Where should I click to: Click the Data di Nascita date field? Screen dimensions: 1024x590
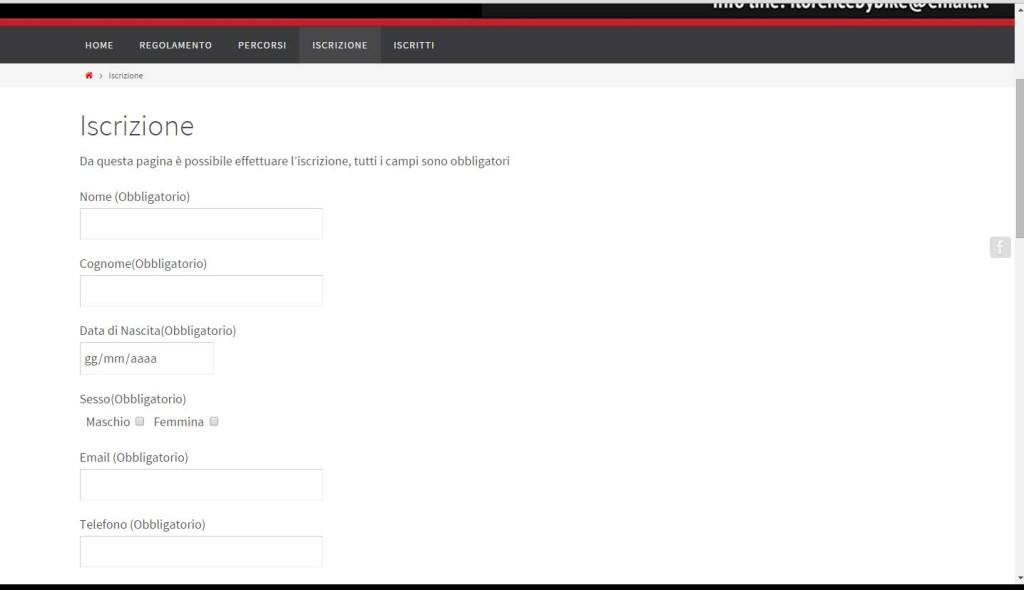146,358
